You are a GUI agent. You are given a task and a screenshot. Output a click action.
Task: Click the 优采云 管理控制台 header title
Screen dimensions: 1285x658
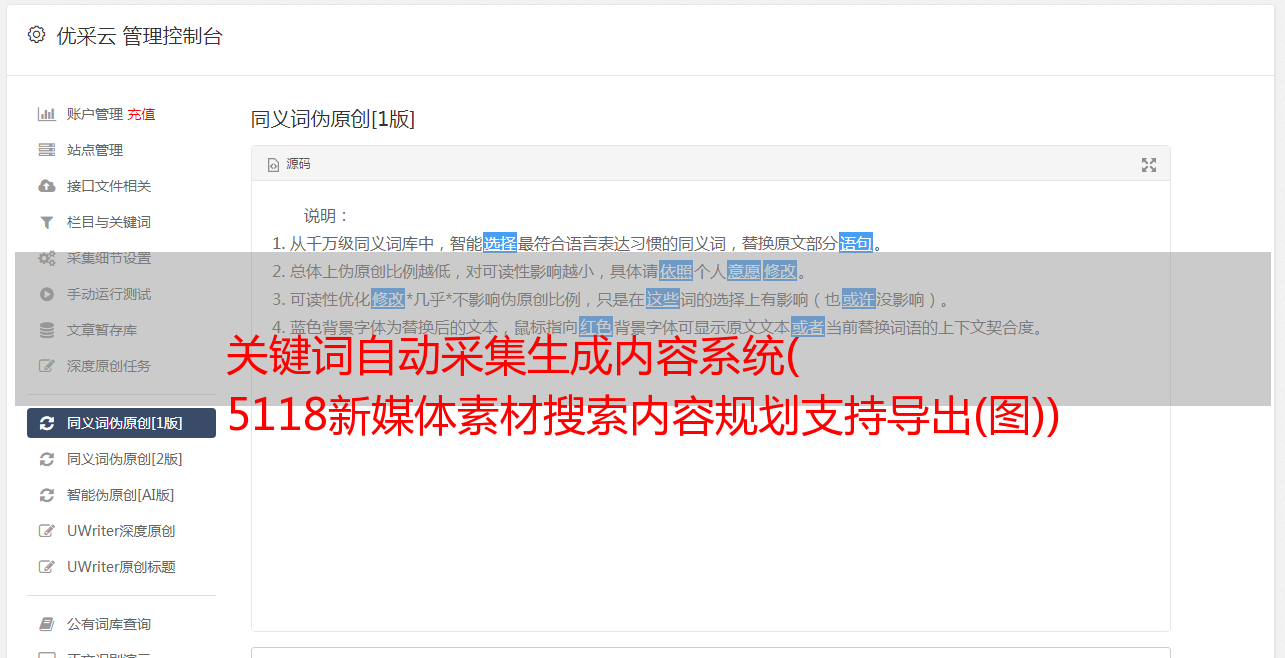(139, 36)
